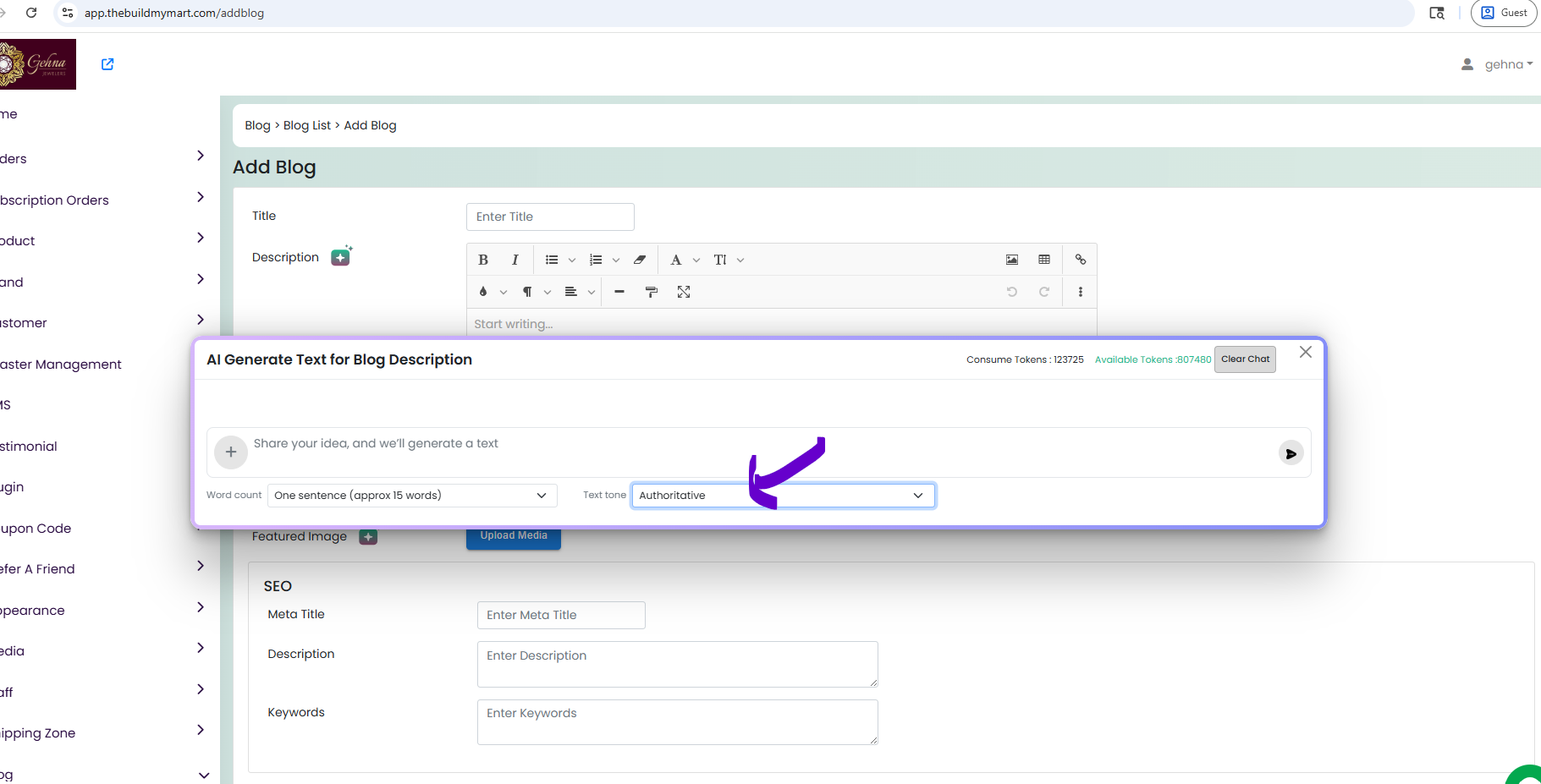Click Clear Chat button
The image size is (1541, 784).
(x=1245, y=359)
